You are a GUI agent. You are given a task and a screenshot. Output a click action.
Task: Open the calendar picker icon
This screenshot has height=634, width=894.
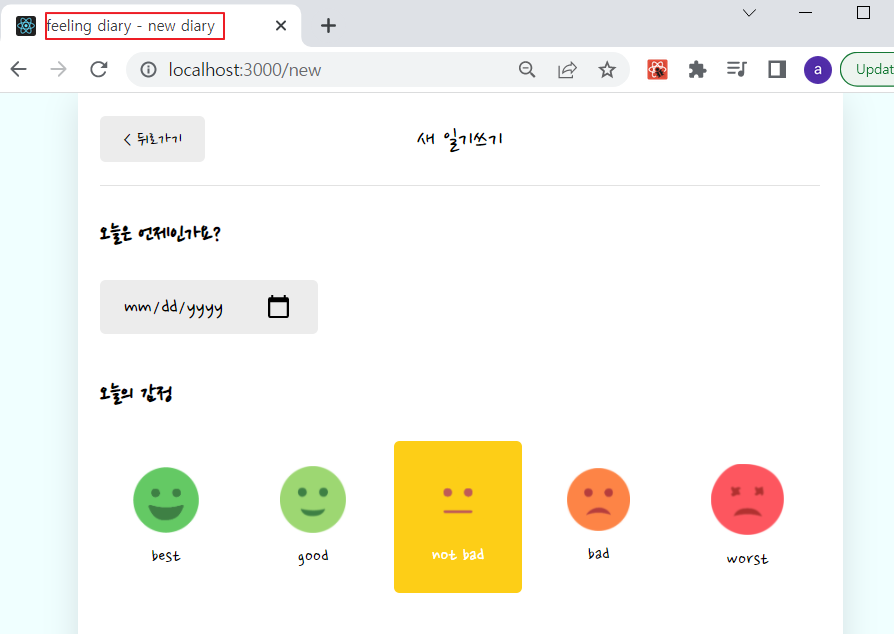278,307
